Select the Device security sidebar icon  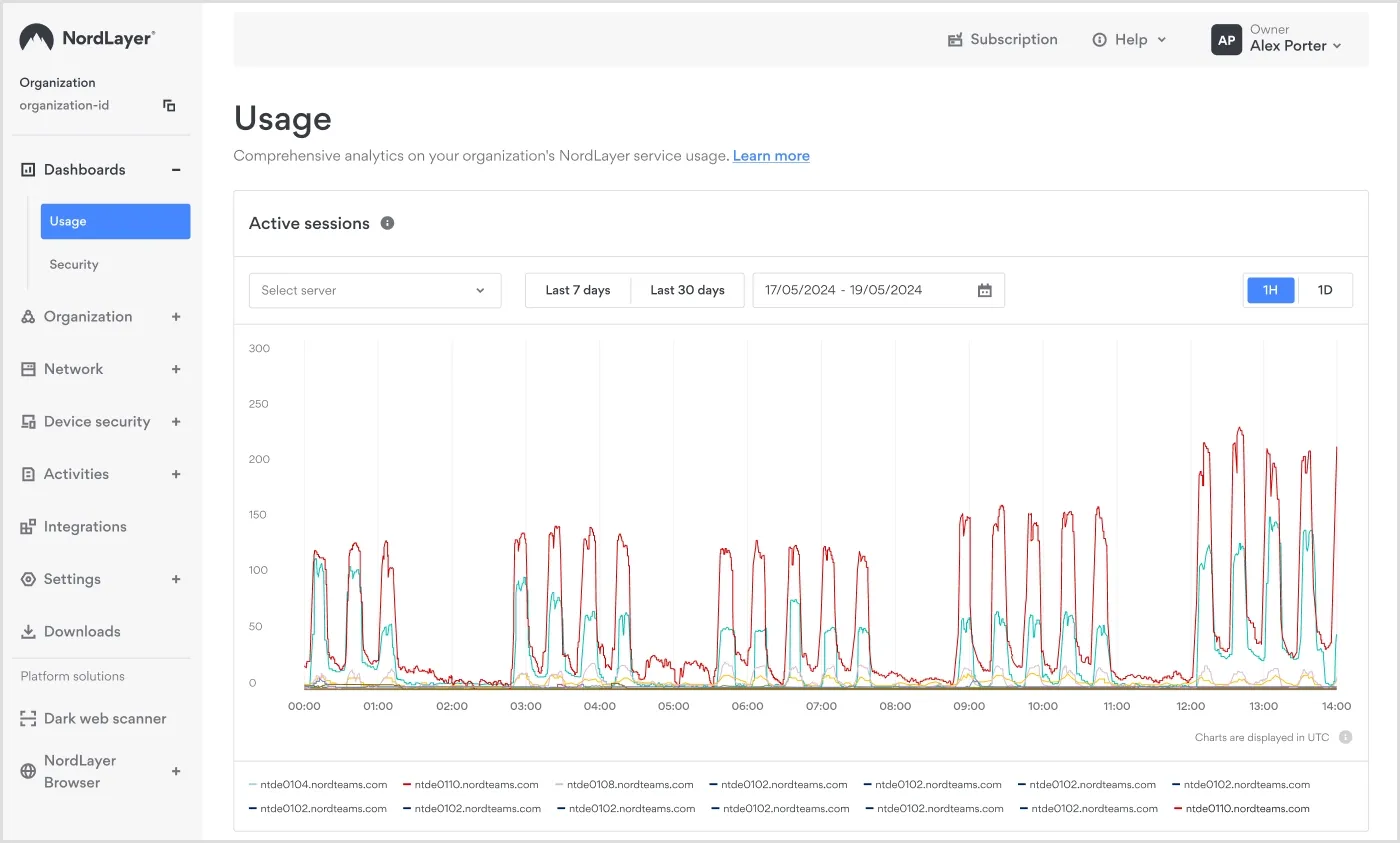pyautogui.click(x=29, y=421)
